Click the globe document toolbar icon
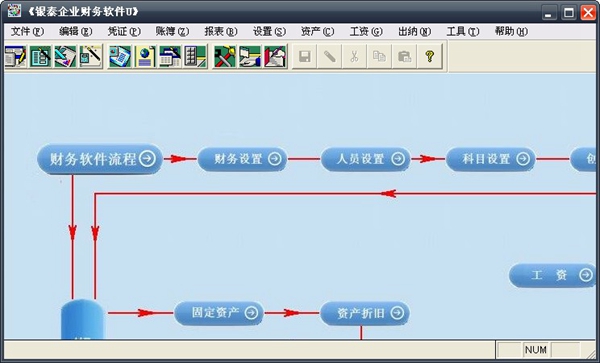This screenshot has height=363, width=600. click(x=145, y=57)
